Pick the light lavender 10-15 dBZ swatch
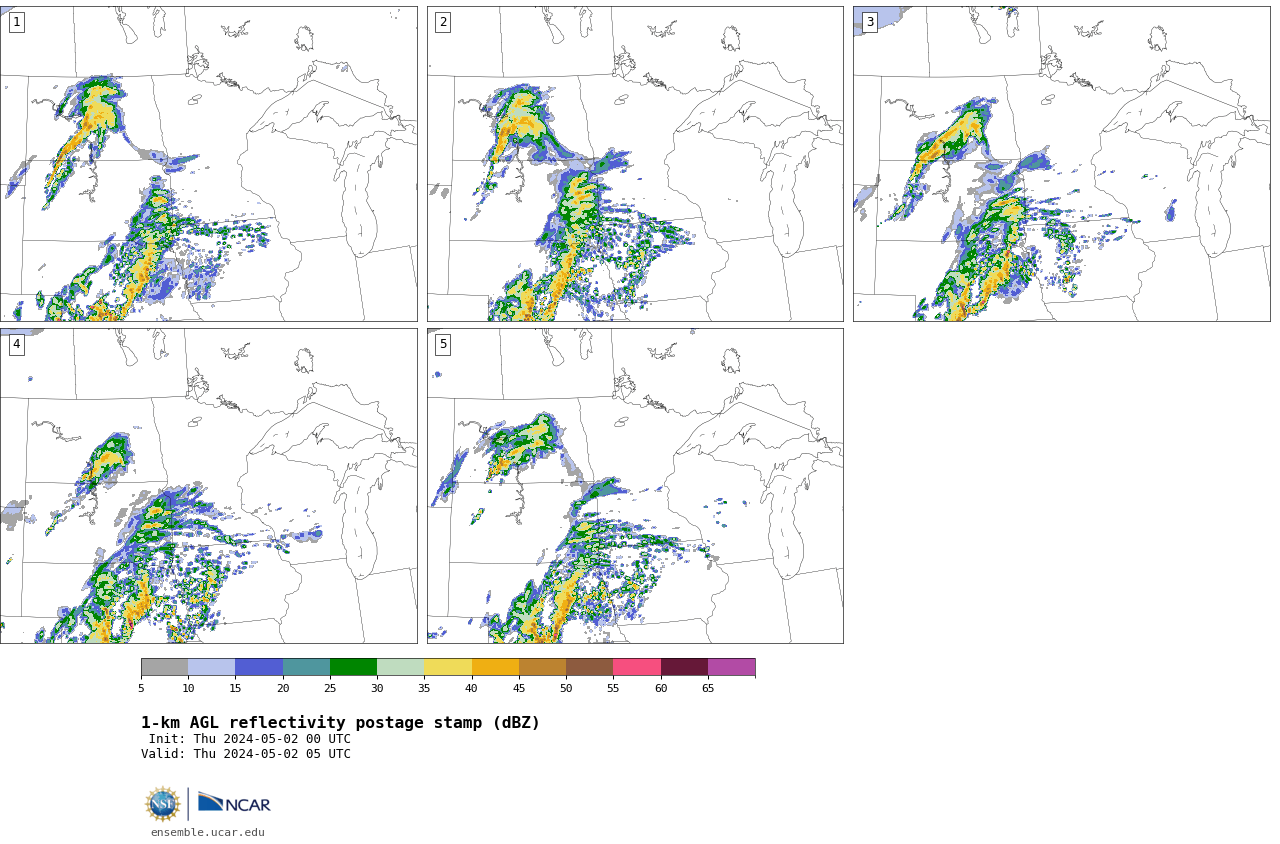 [212, 667]
